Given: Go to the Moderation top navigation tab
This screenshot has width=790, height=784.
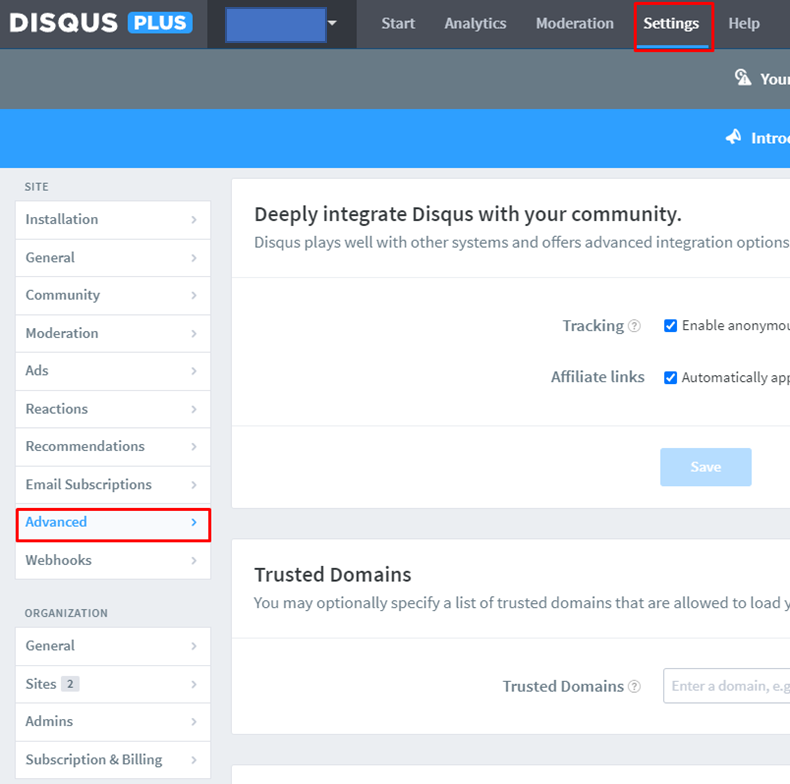Looking at the screenshot, I should [575, 23].
